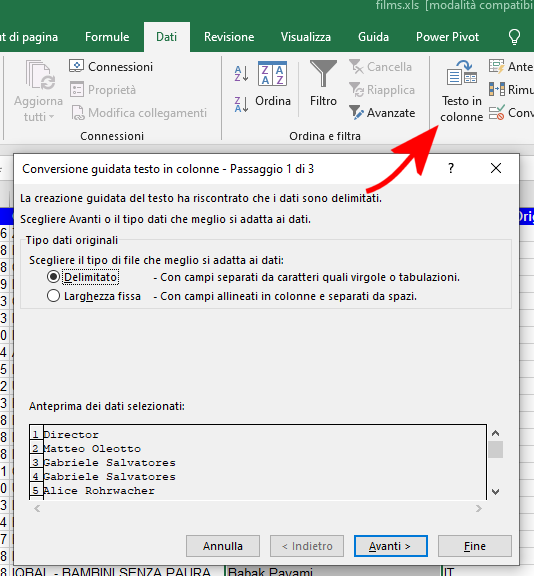Click the grayed Proprietà button
Image resolution: width=534 pixels, height=576 pixels.
pyautogui.click(x=103, y=90)
